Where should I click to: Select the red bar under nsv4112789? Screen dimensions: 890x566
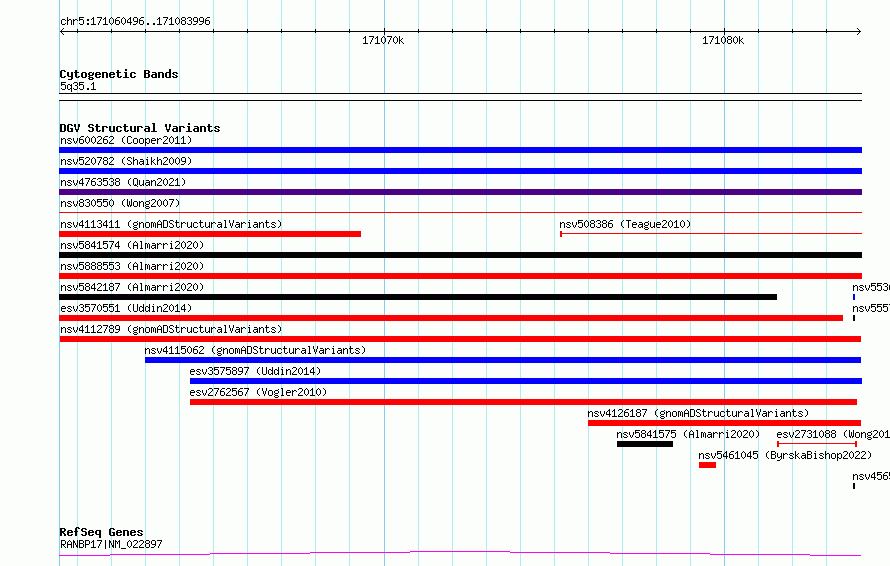[460, 339]
